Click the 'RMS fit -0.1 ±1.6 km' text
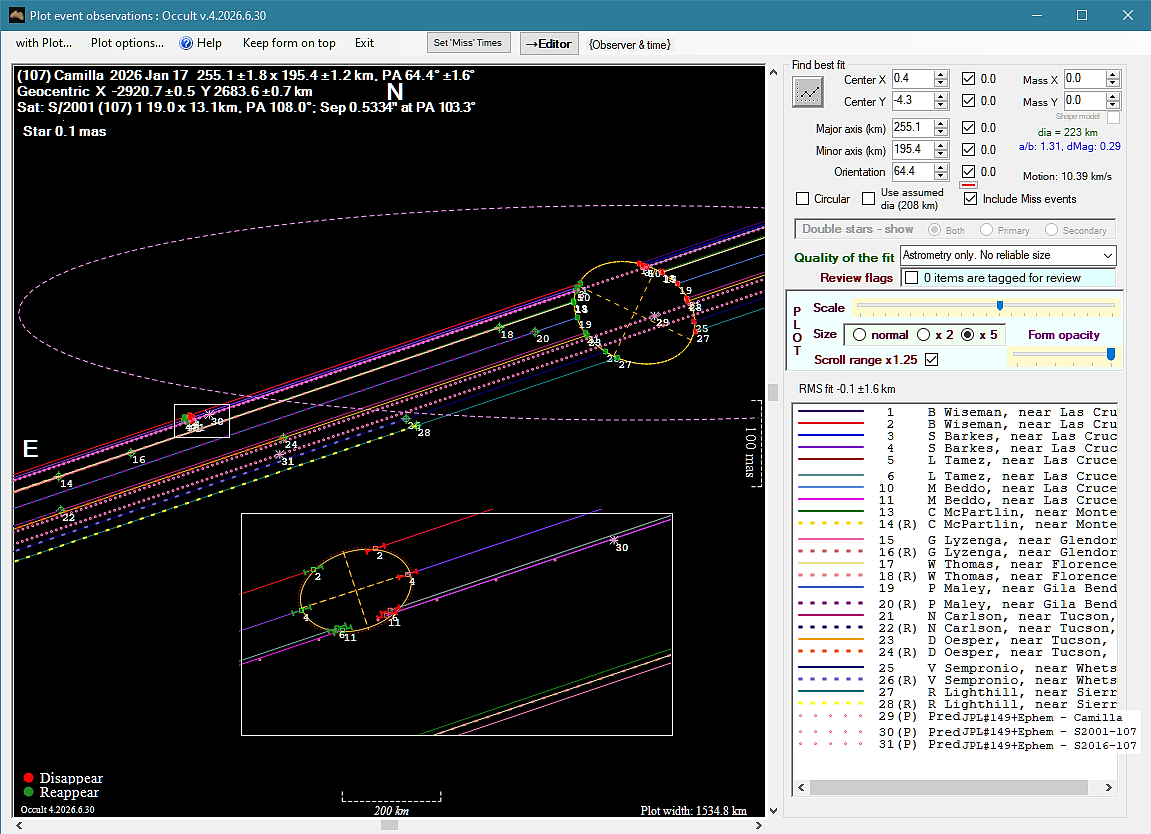Viewport: 1151px width, 834px height. point(847,389)
